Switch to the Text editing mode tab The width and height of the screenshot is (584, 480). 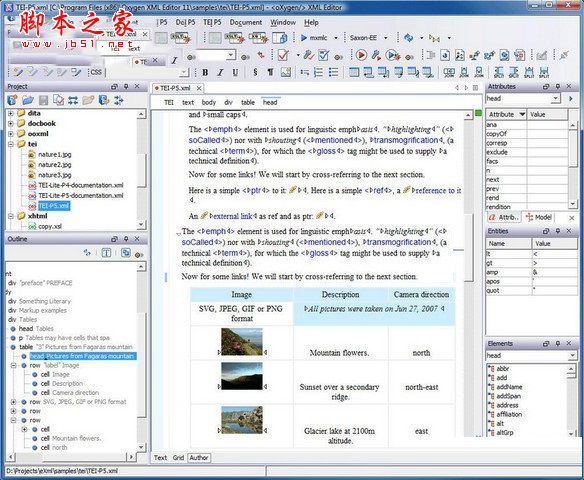coord(160,458)
